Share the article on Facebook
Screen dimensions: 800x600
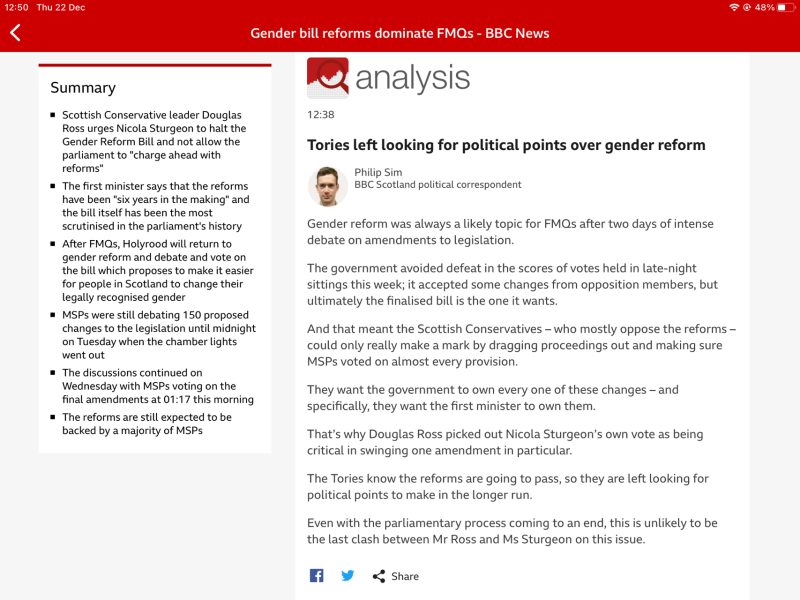tap(316, 576)
